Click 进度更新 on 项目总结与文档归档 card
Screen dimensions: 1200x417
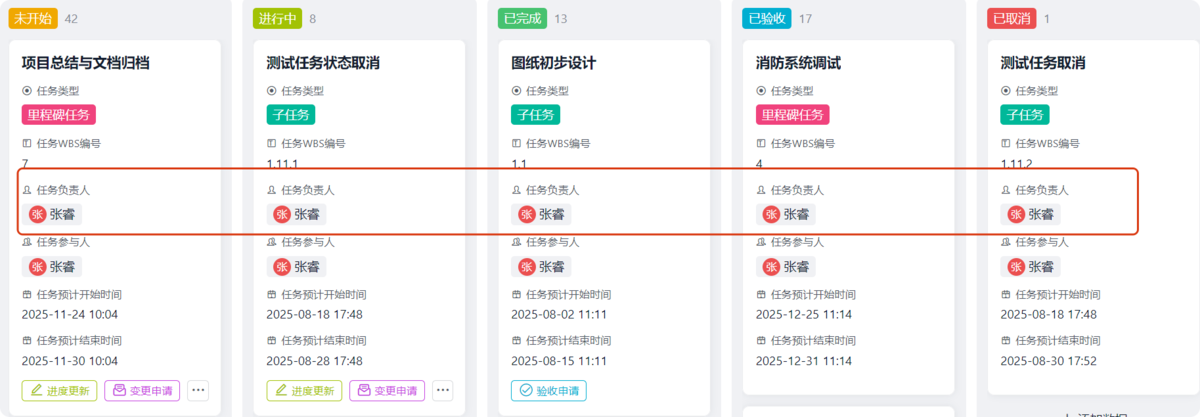click(59, 390)
